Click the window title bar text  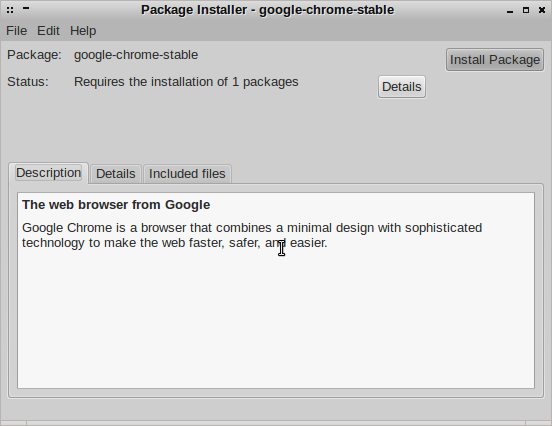(268, 10)
